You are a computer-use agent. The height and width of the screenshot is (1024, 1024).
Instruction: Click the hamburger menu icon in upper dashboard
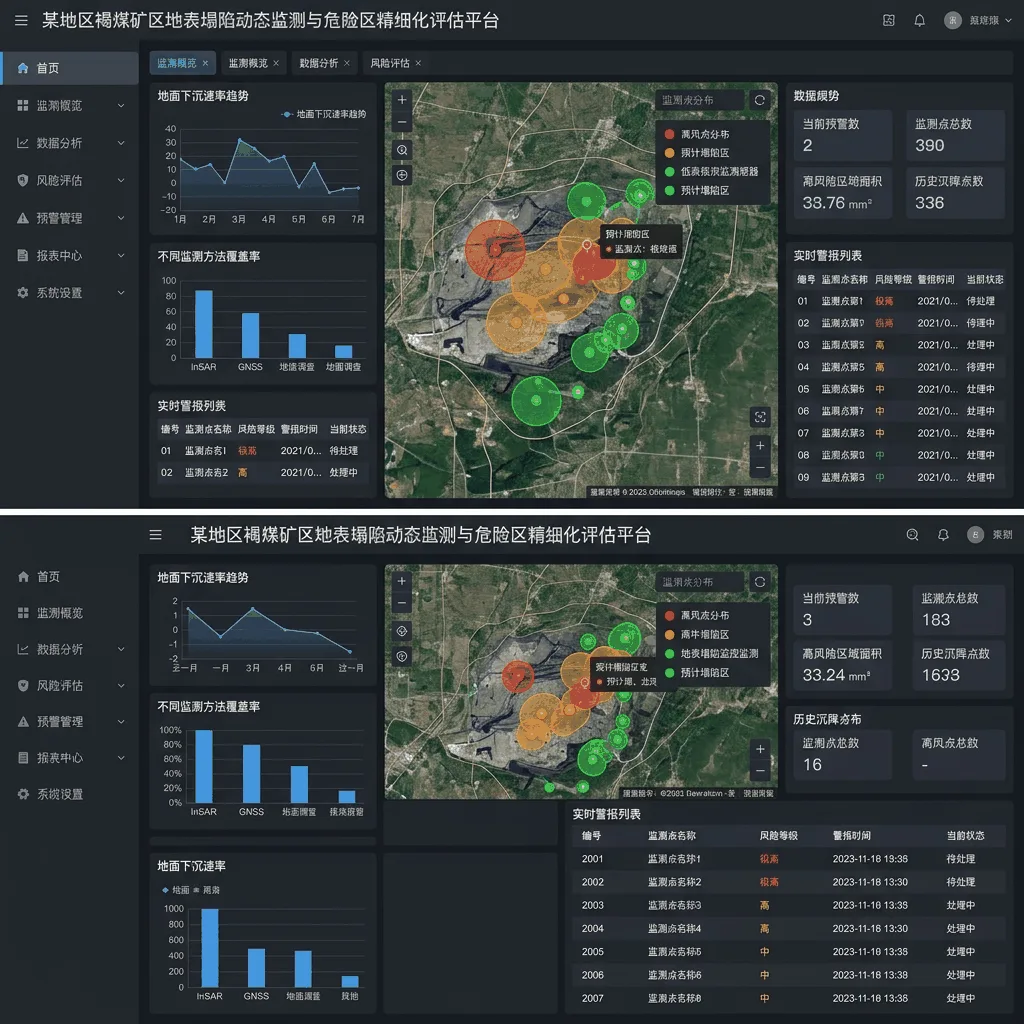point(21,20)
